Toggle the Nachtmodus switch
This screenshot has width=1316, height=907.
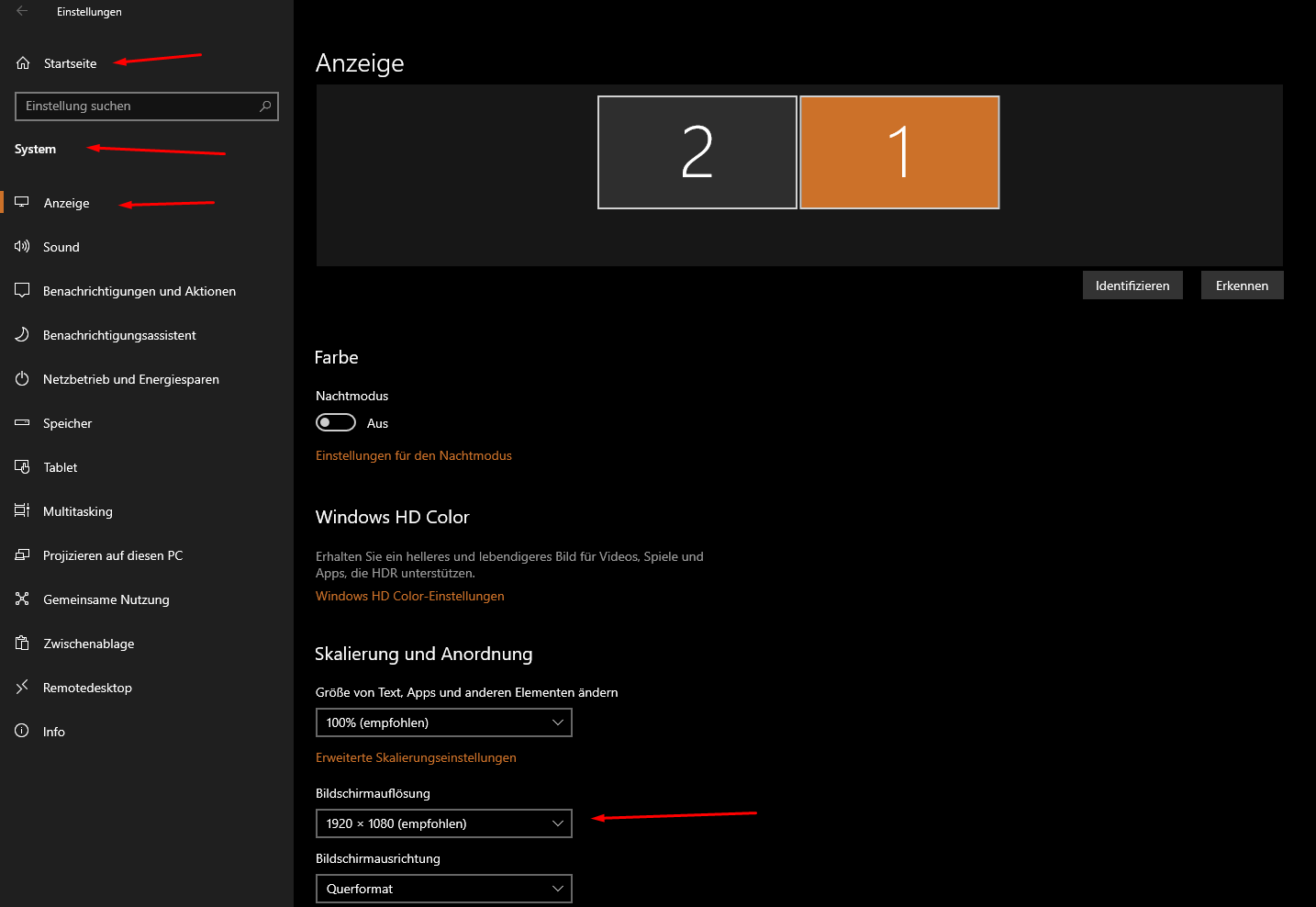pyautogui.click(x=336, y=422)
